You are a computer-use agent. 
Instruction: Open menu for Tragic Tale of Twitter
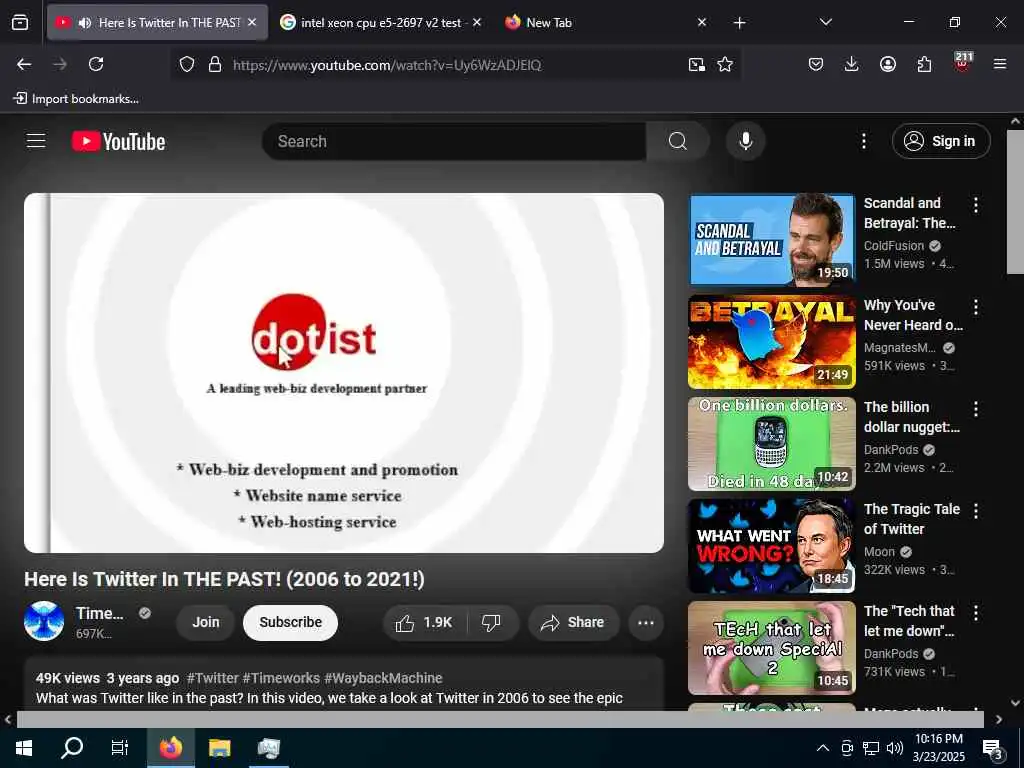pyautogui.click(x=976, y=511)
